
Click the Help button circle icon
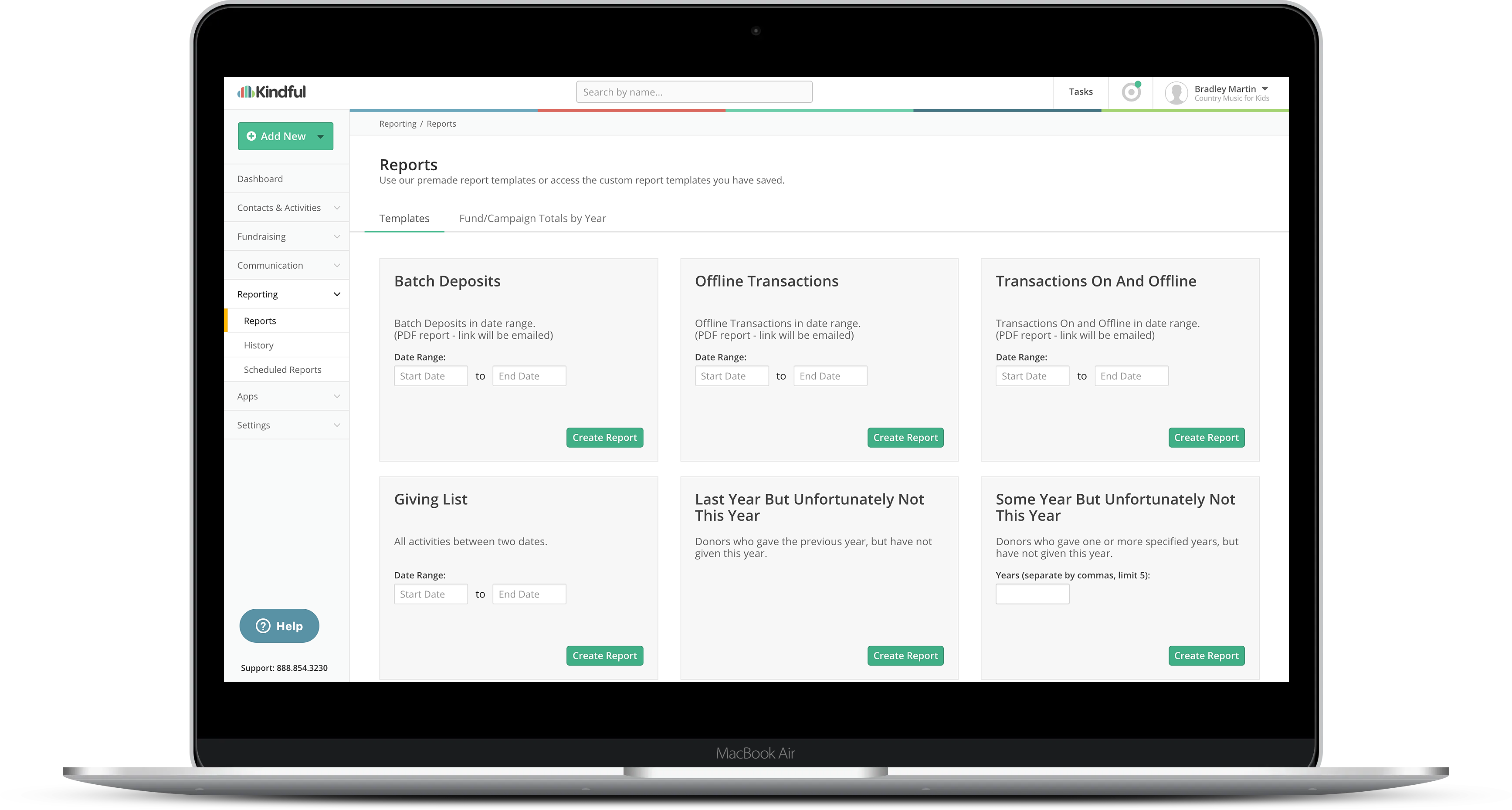coord(263,626)
